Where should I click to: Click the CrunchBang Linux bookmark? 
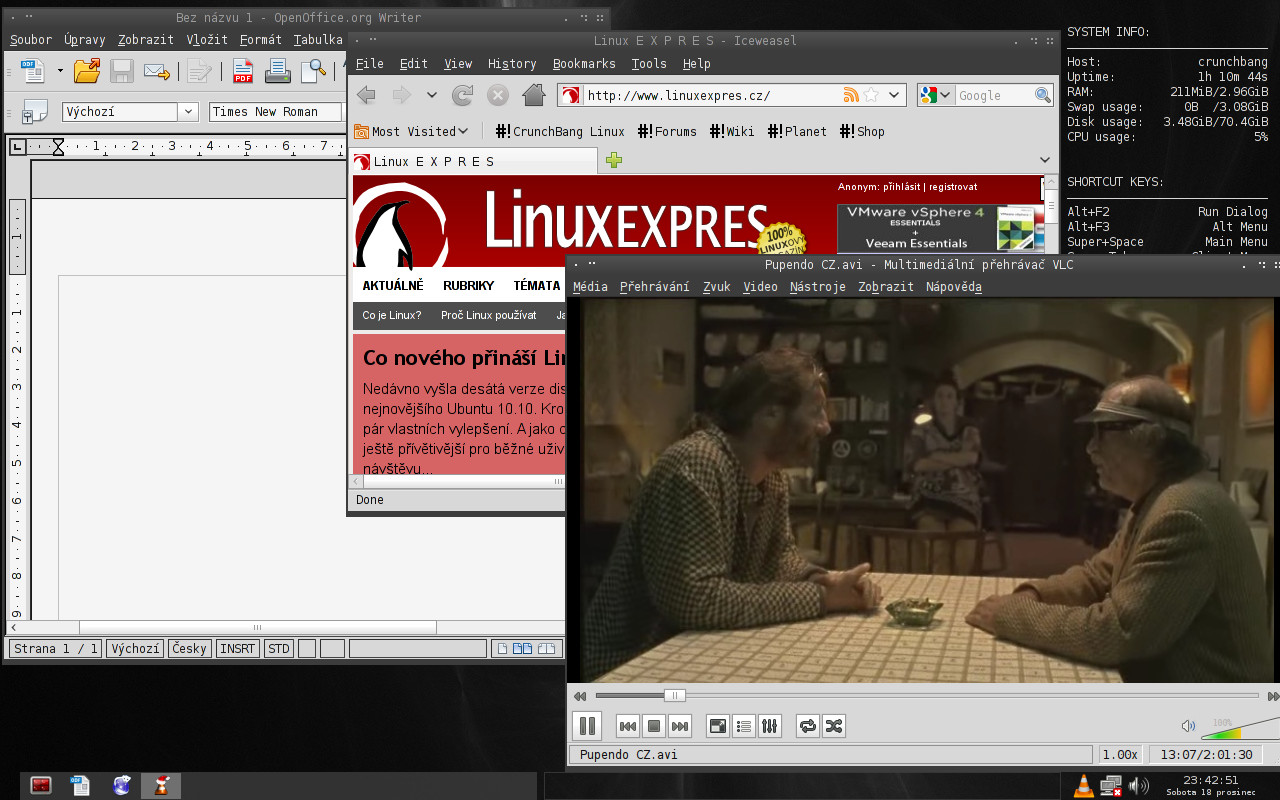click(x=560, y=131)
